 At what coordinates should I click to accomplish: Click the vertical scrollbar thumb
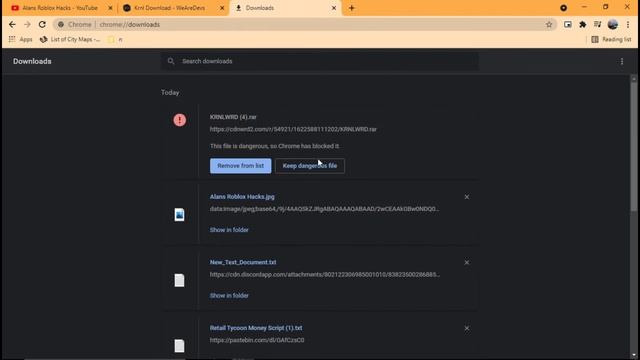coord(633,147)
